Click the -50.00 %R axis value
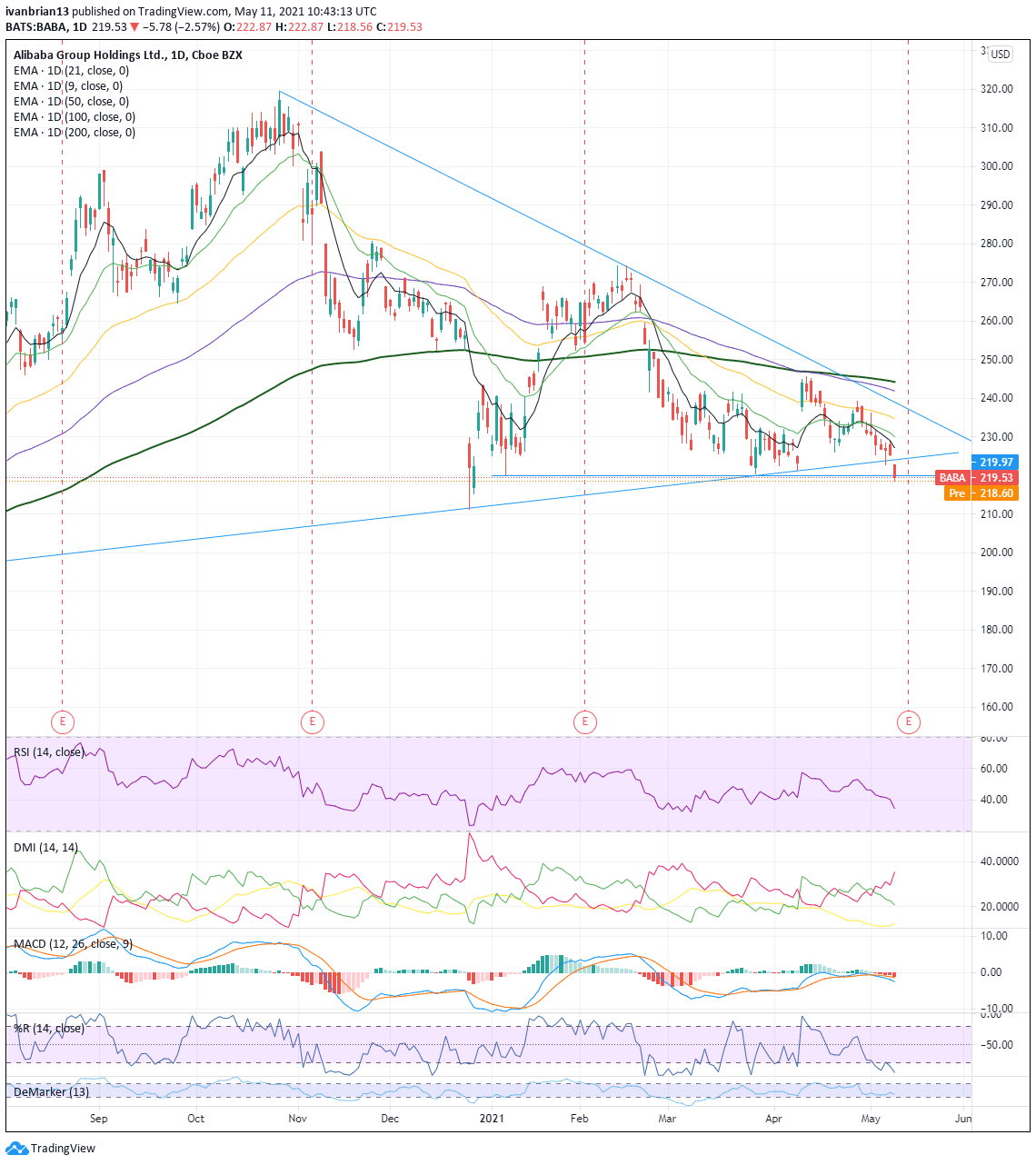This screenshot has width=1036, height=1165. coord(997,1045)
